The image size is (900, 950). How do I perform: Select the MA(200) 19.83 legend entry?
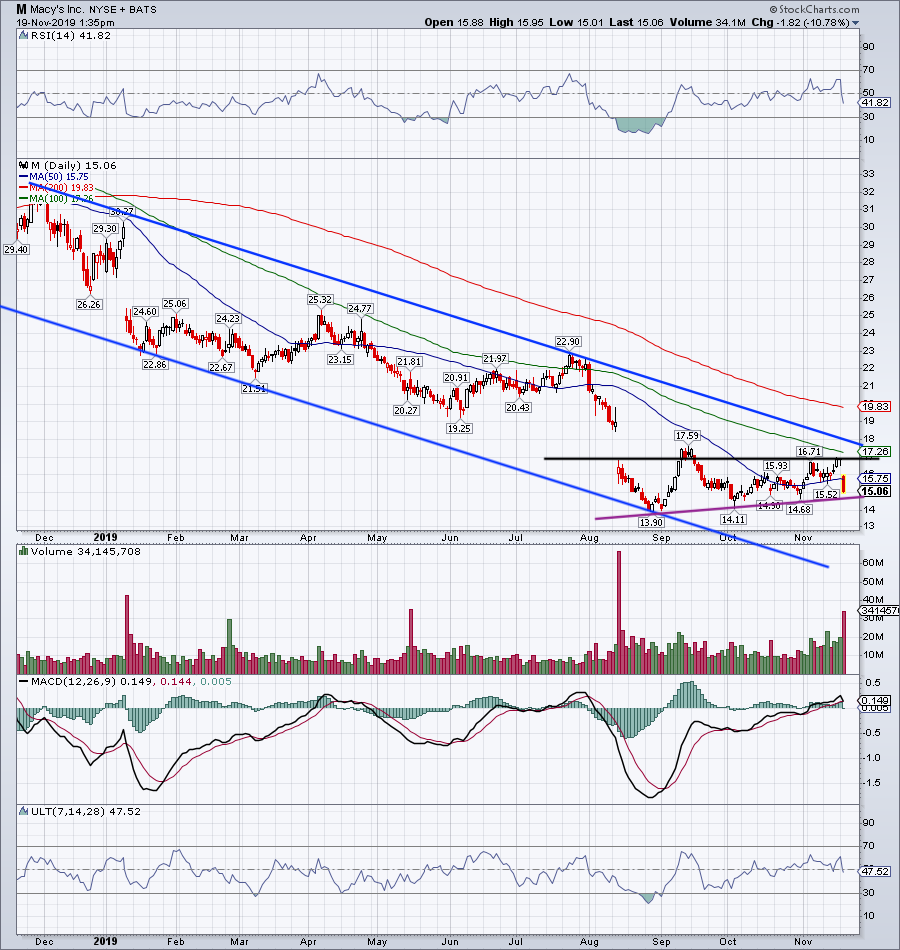point(56,187)
